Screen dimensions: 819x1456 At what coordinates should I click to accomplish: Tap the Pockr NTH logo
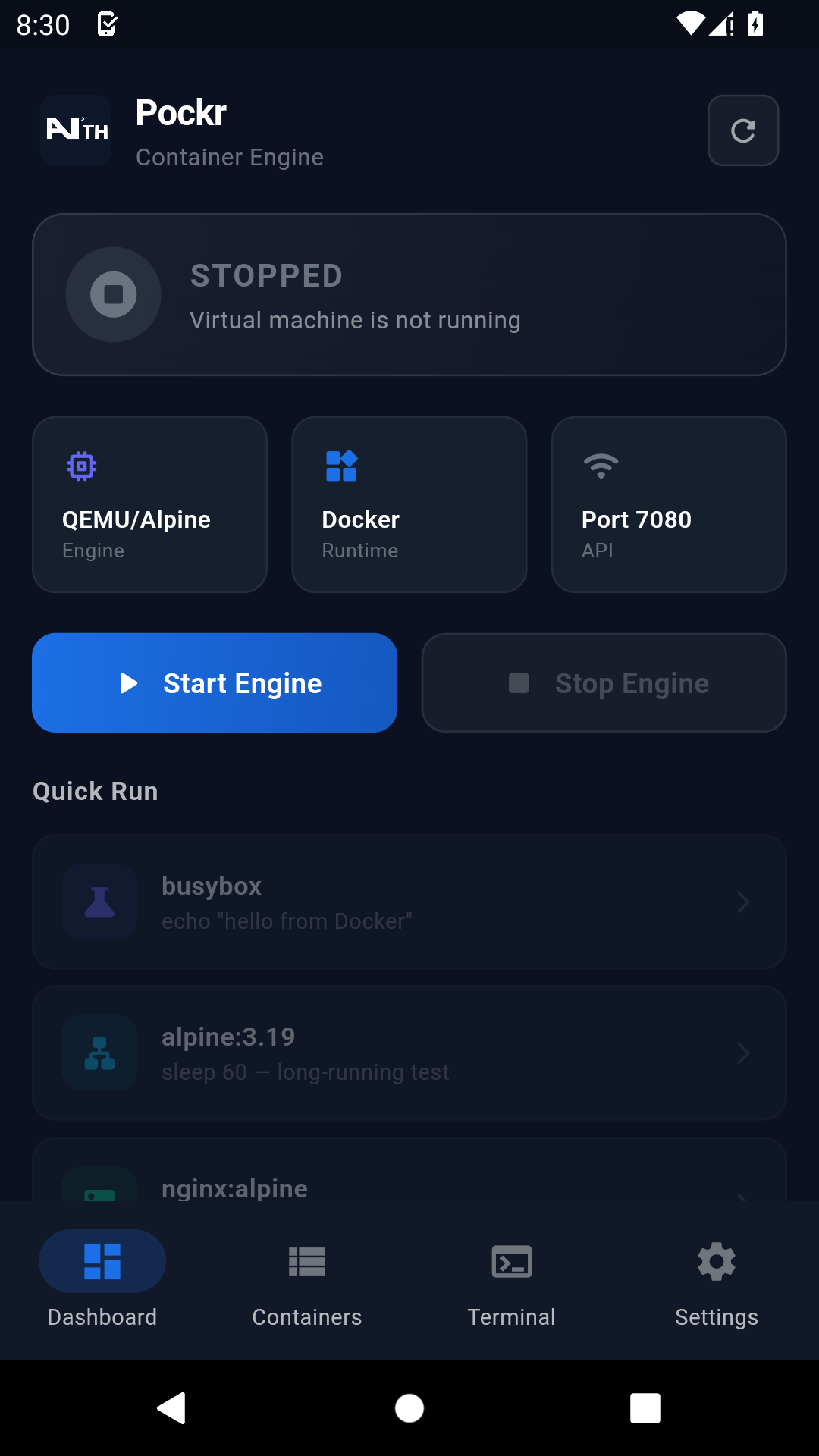coord(76,130)
